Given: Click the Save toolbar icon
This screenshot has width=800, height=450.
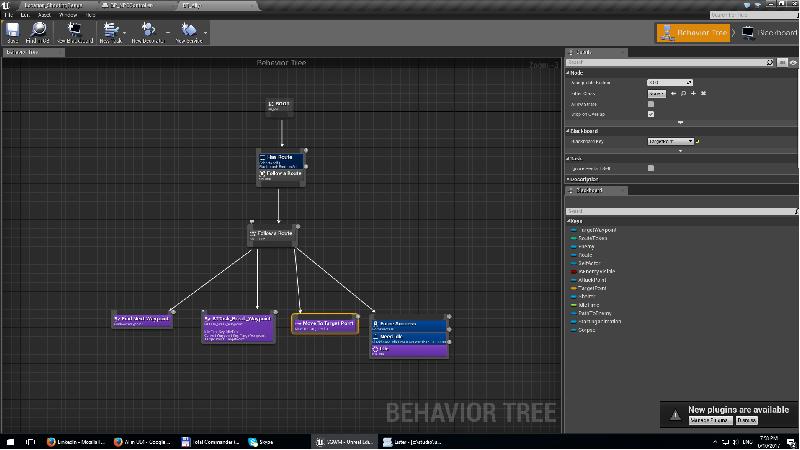Looking at the screenshot, I should (13, 32).
